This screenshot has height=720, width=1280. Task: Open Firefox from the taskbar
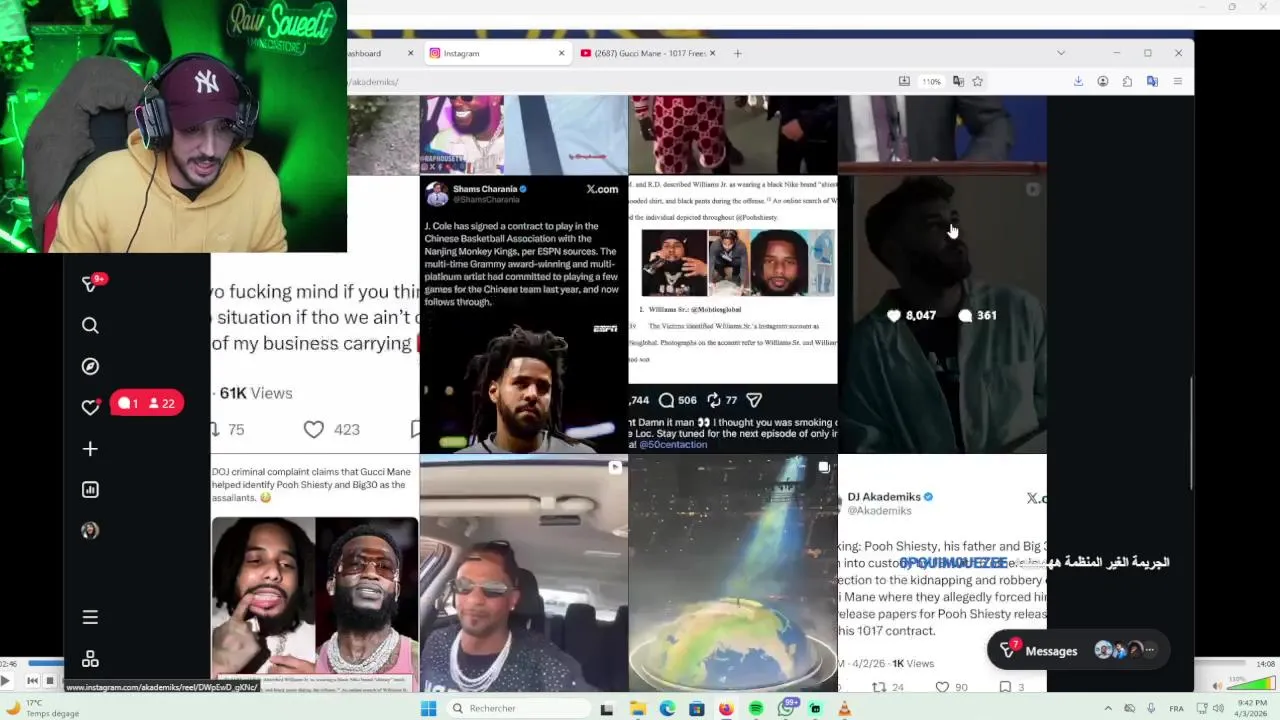coord(726,708)
